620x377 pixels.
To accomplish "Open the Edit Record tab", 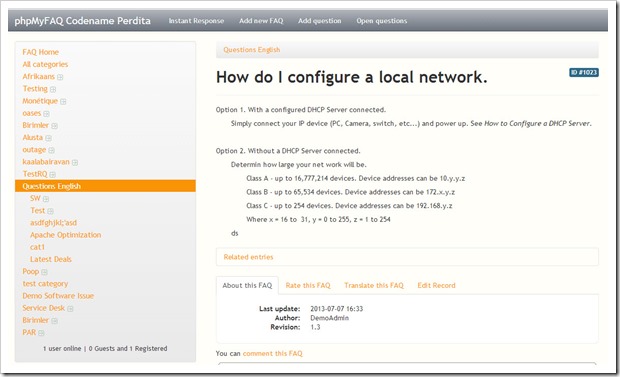I will tap(436, 285).
